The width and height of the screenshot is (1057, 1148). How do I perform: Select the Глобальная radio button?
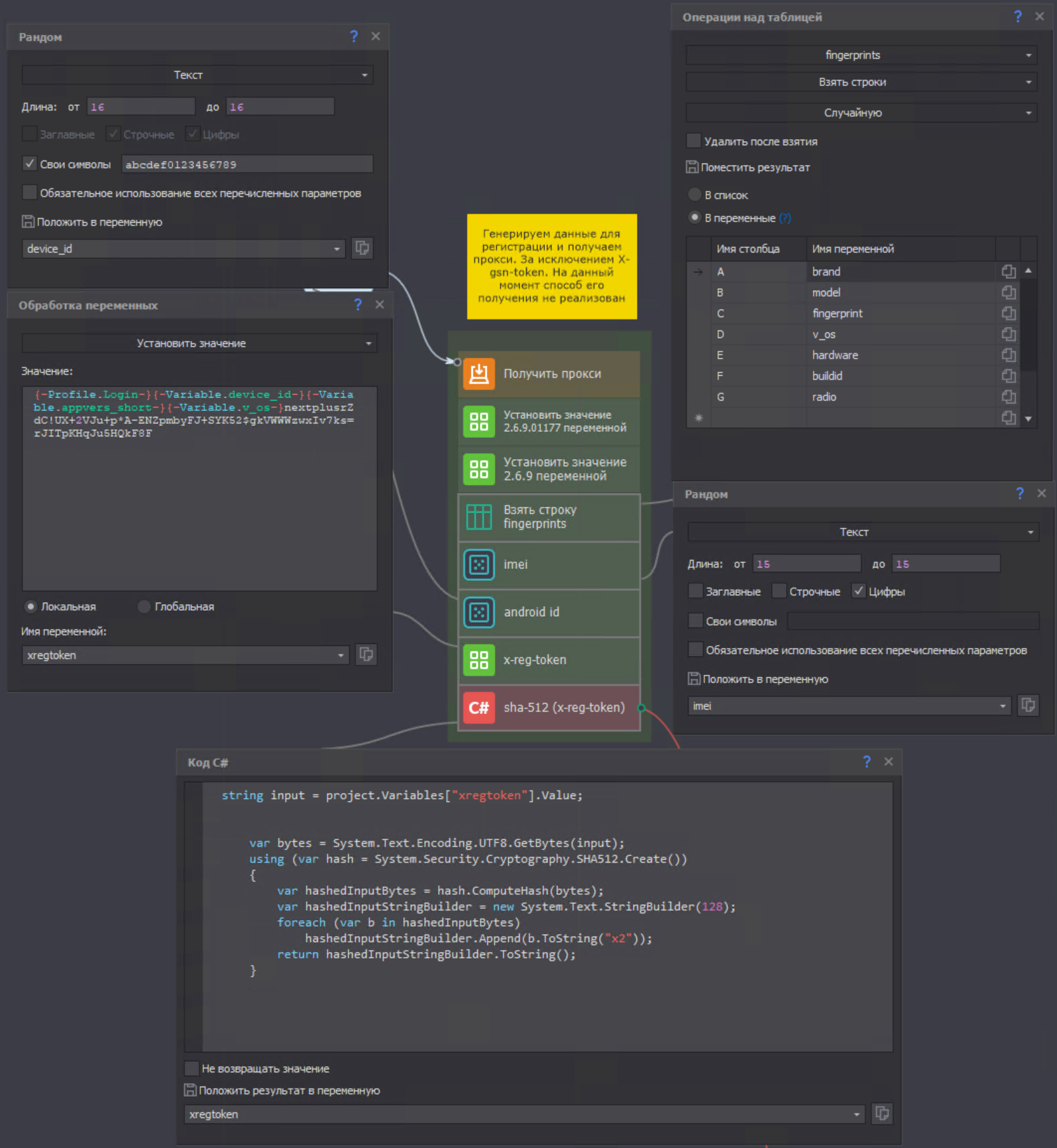[x=144, y=606]
